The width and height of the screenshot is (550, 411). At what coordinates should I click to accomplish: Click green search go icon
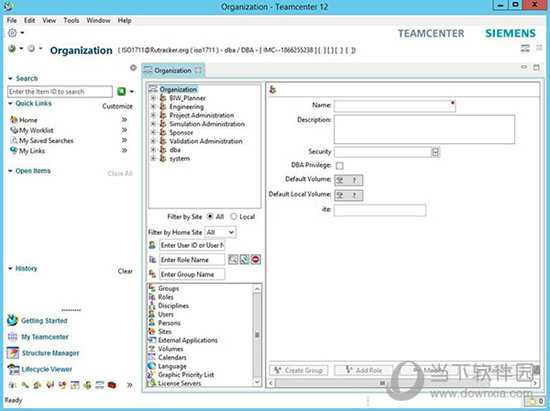(x=121, y=92)
